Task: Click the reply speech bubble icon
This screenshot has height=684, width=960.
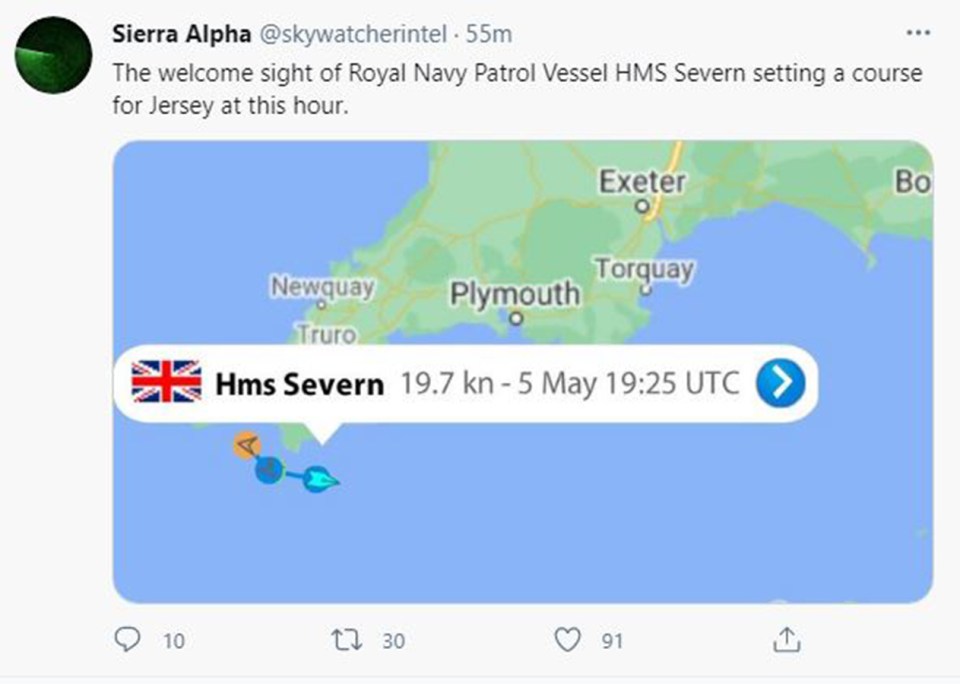Action: click(x=127, y=639)
